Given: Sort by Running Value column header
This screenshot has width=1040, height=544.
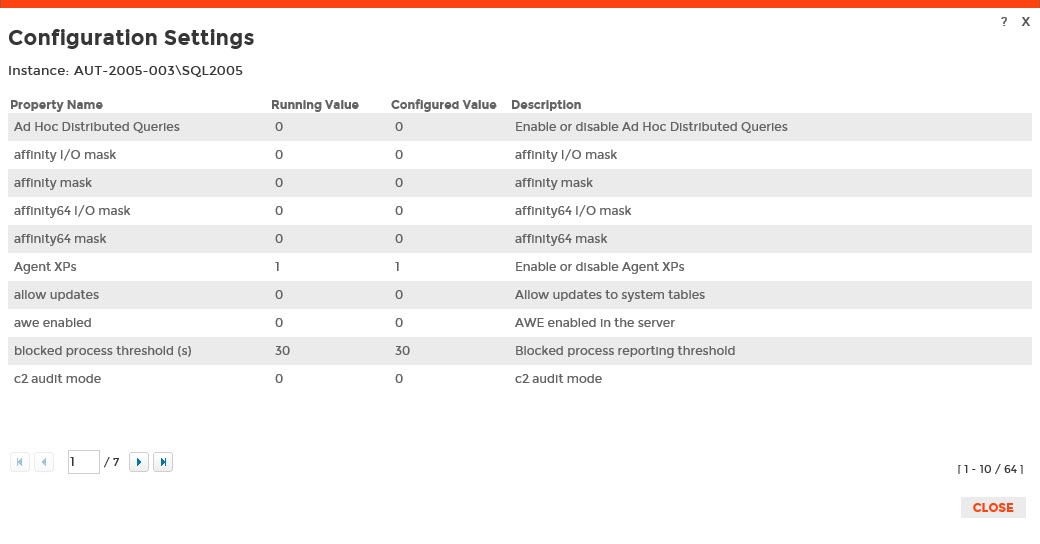Looking at the screenshot, I should click(314, 105).
